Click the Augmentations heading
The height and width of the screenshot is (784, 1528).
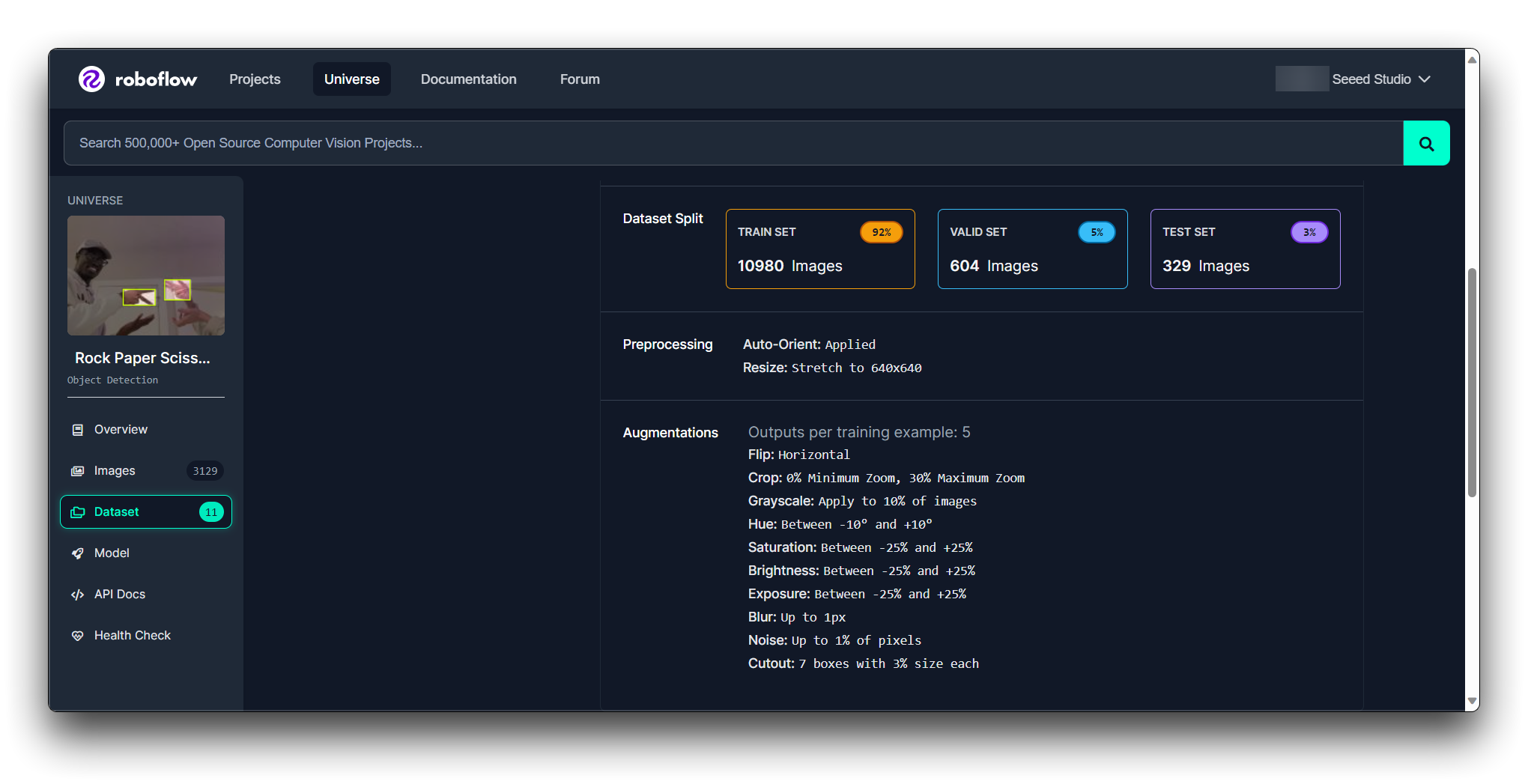pos(670,433)
